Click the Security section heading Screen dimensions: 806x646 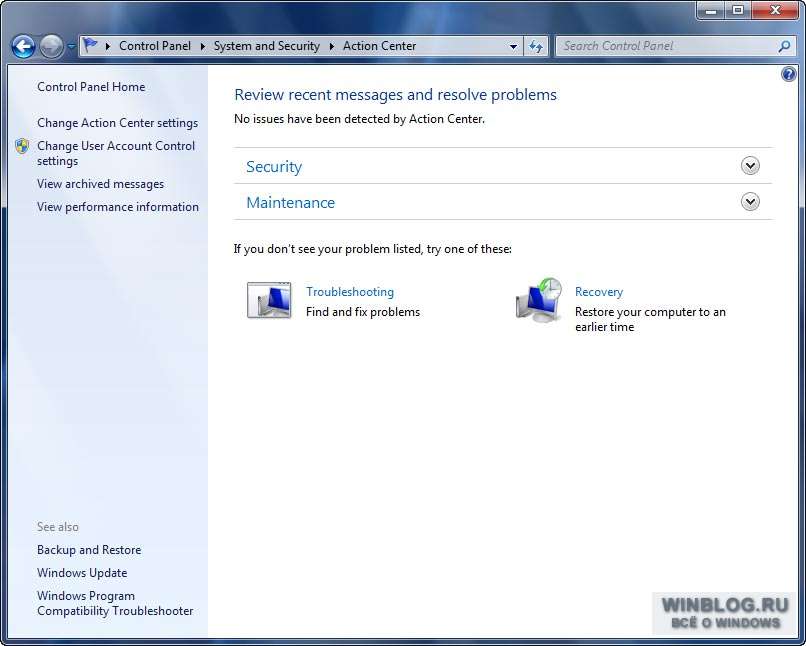pos(274,167)
